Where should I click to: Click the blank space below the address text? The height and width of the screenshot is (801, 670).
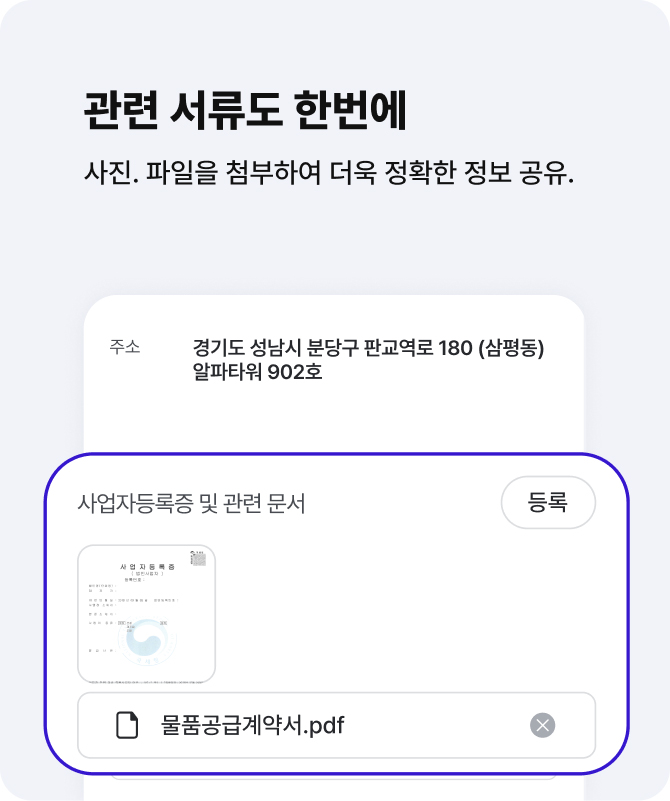coord(334,416)
